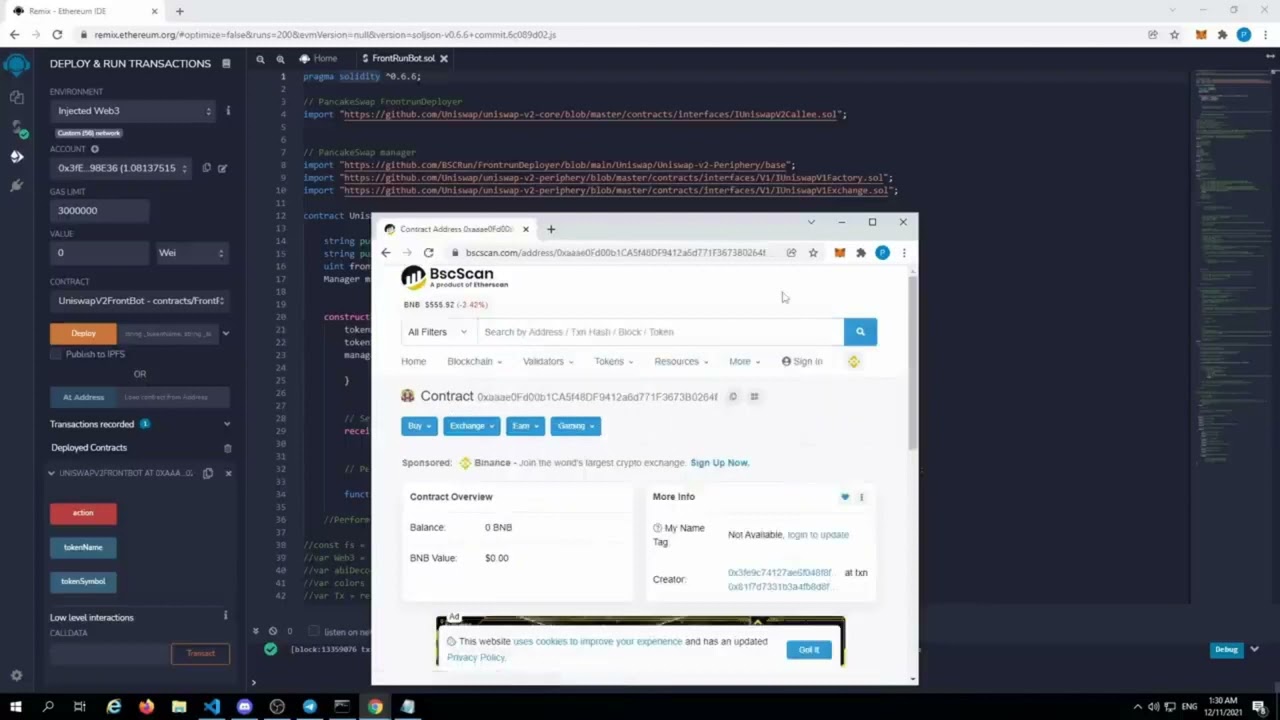
Task: Clear the Remix terminal icon
Action: pyautogui.click(x=272, y=631)
